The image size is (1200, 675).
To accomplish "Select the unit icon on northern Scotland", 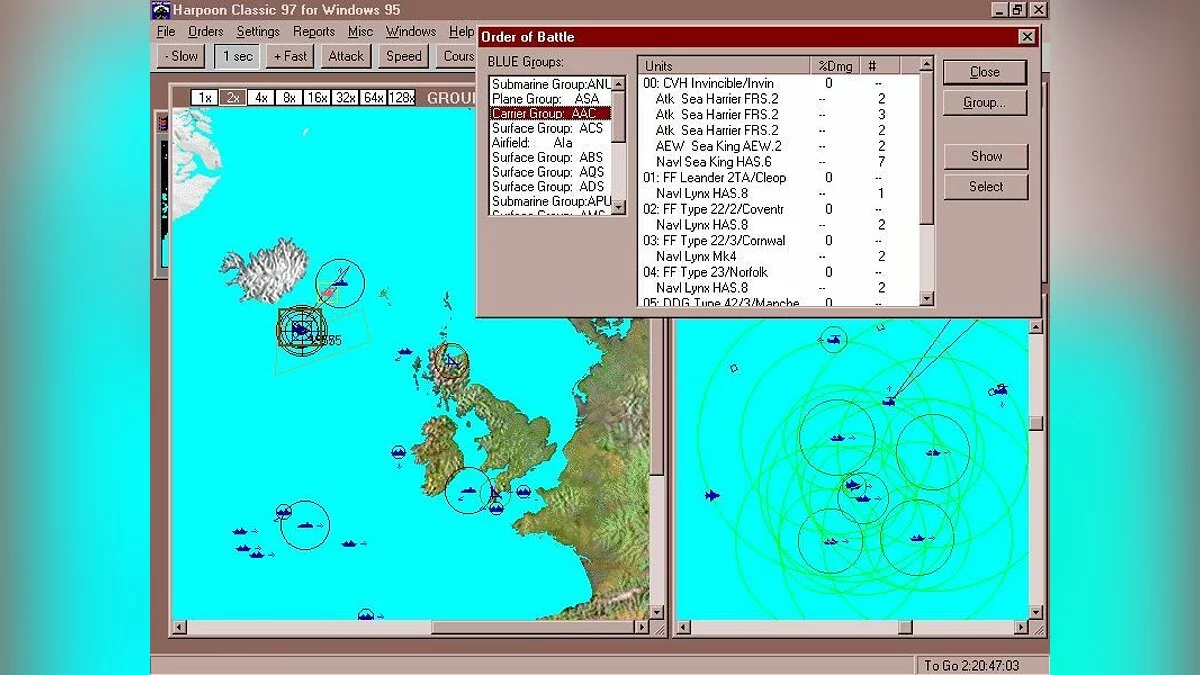I will point(451,360).
